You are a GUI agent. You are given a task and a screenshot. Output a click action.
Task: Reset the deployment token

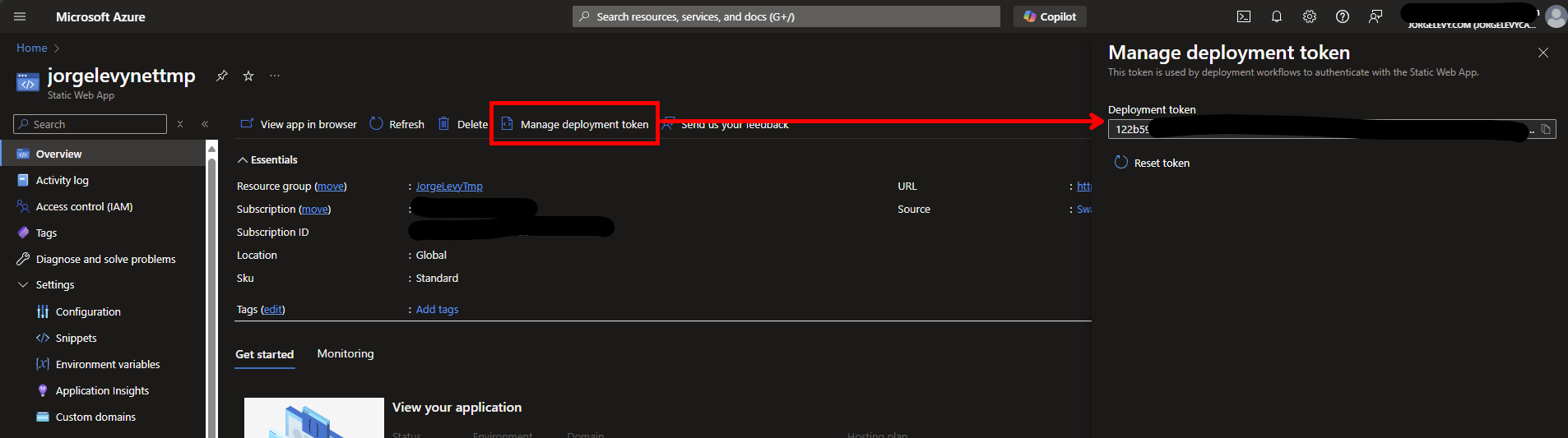click(x=1152, y=163)
